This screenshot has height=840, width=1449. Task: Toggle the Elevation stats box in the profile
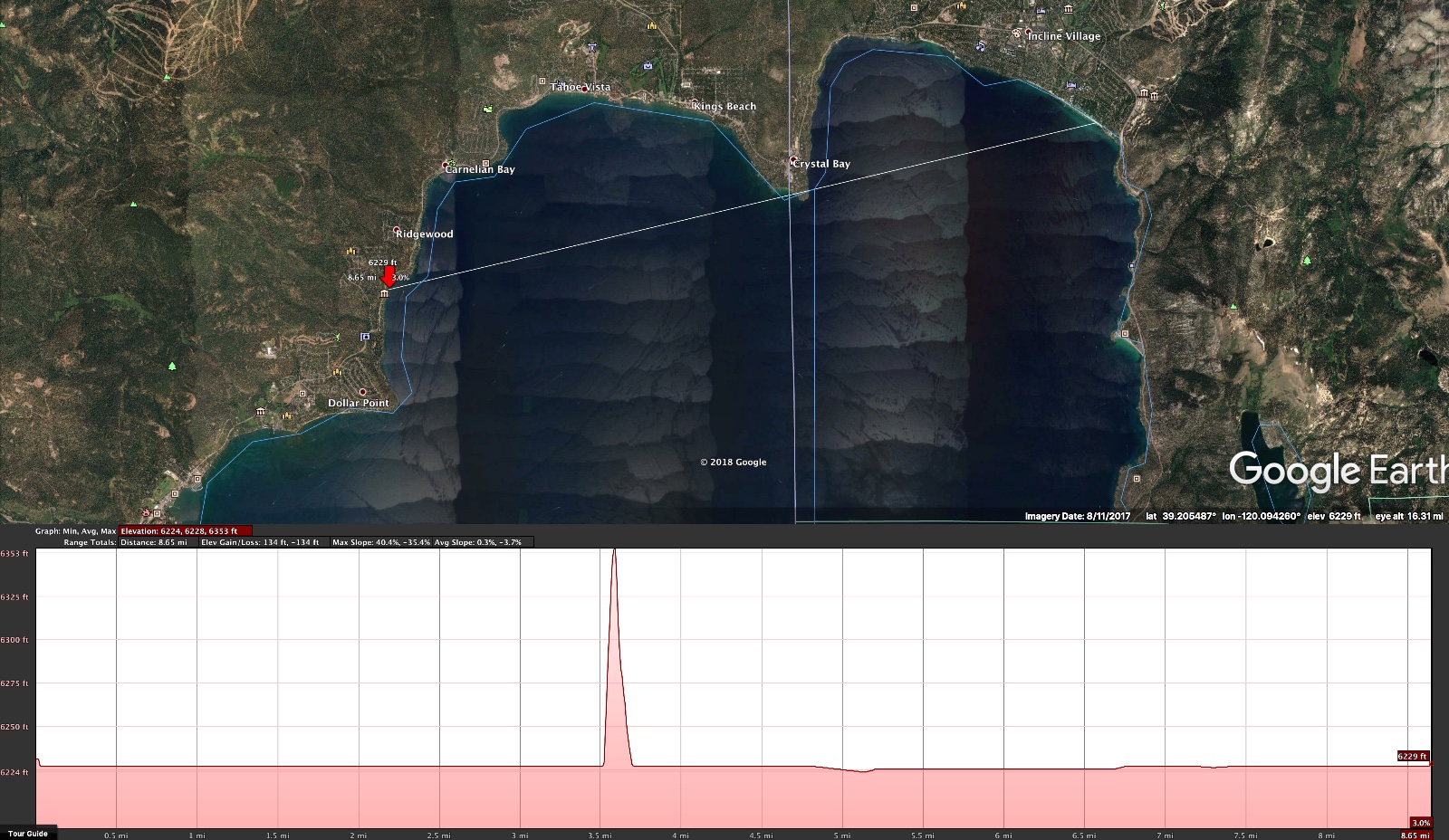tap(185, 531)
